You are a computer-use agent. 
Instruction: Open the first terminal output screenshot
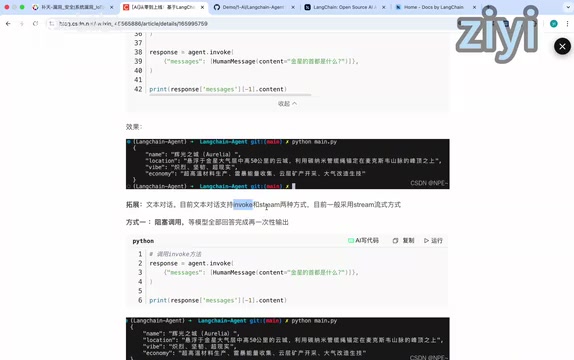tap(287, 164)
